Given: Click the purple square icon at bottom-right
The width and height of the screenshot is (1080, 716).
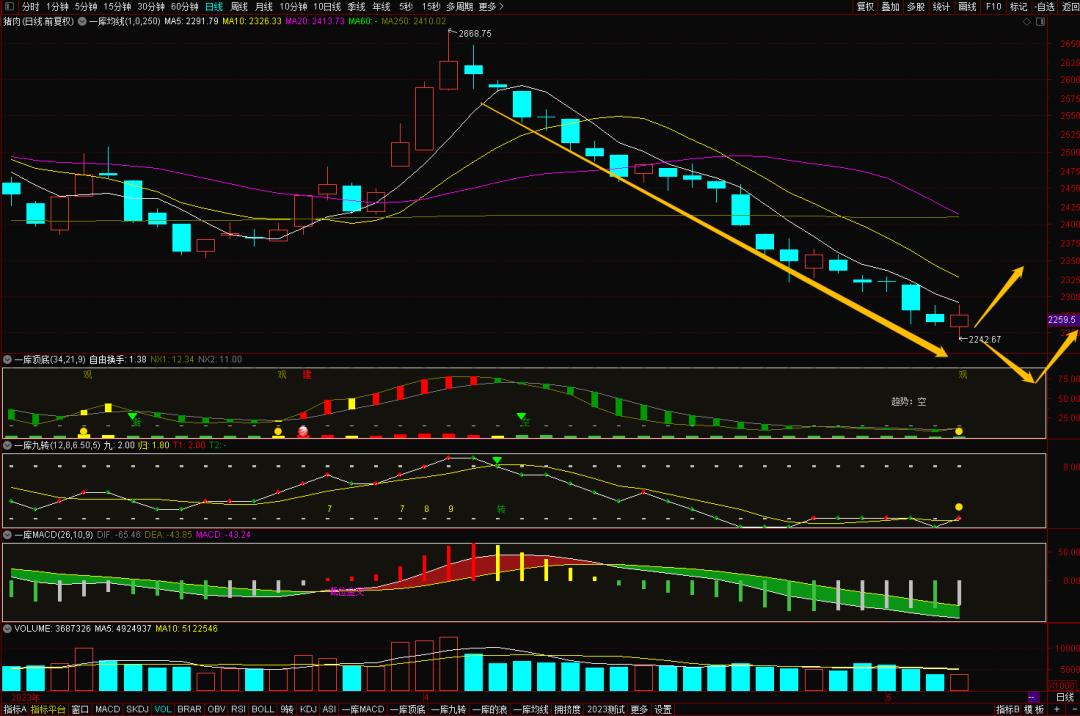Looking at the screenshot, I should click(1033, 697).
